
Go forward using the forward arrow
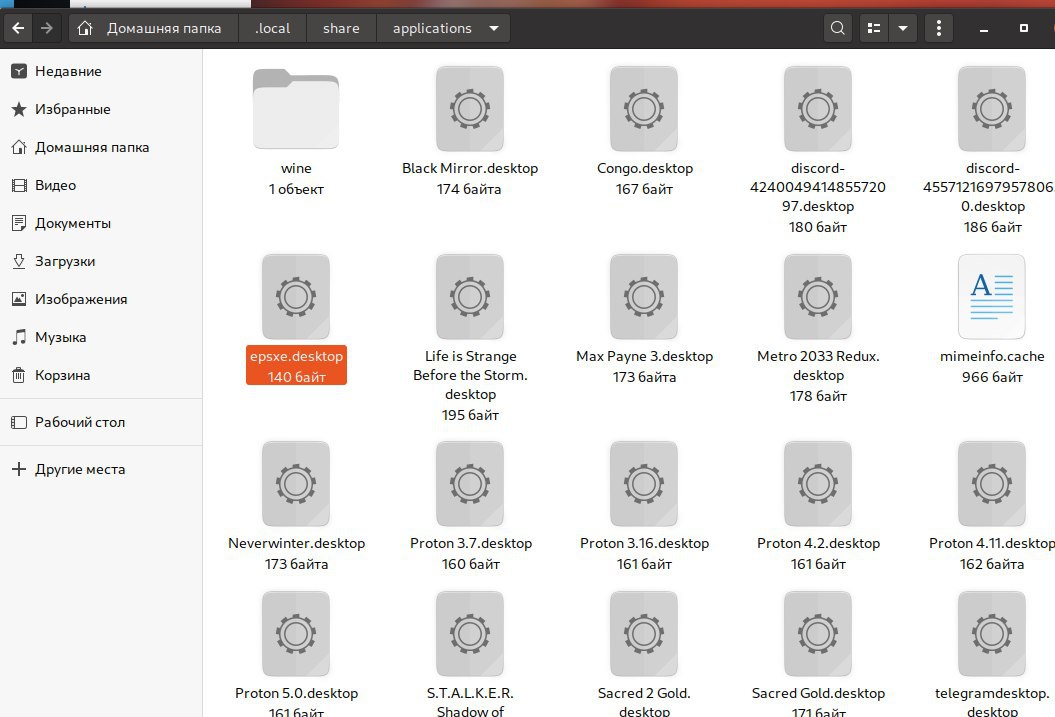(x=46, y=28)
